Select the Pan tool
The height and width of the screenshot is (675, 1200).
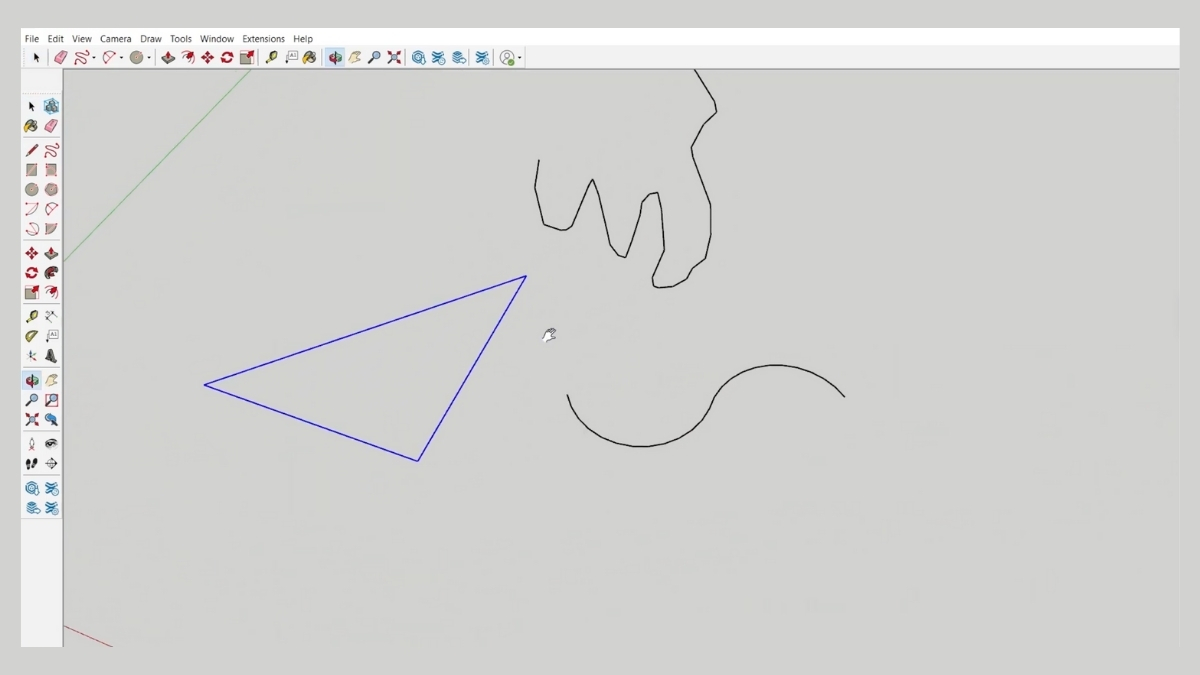tap(51, 380)
